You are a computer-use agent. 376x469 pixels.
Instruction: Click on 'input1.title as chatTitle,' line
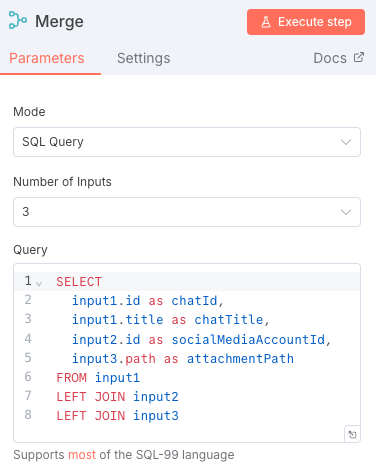pyautogui.click(x=171, y=320)
